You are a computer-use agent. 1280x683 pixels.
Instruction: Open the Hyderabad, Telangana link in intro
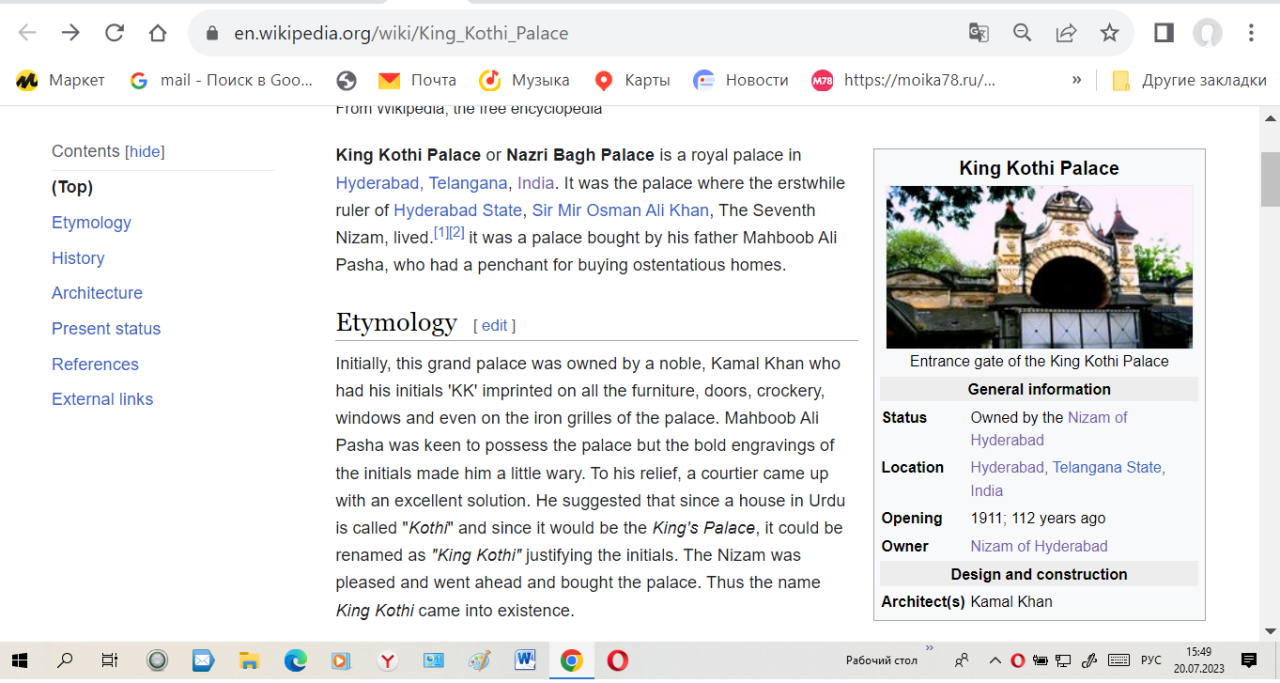[422, 183]
